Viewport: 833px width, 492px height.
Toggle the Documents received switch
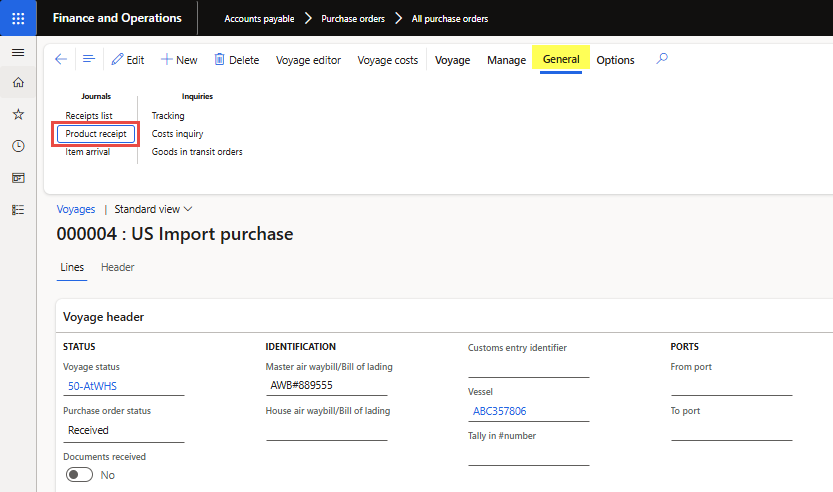tap(79, 475)
